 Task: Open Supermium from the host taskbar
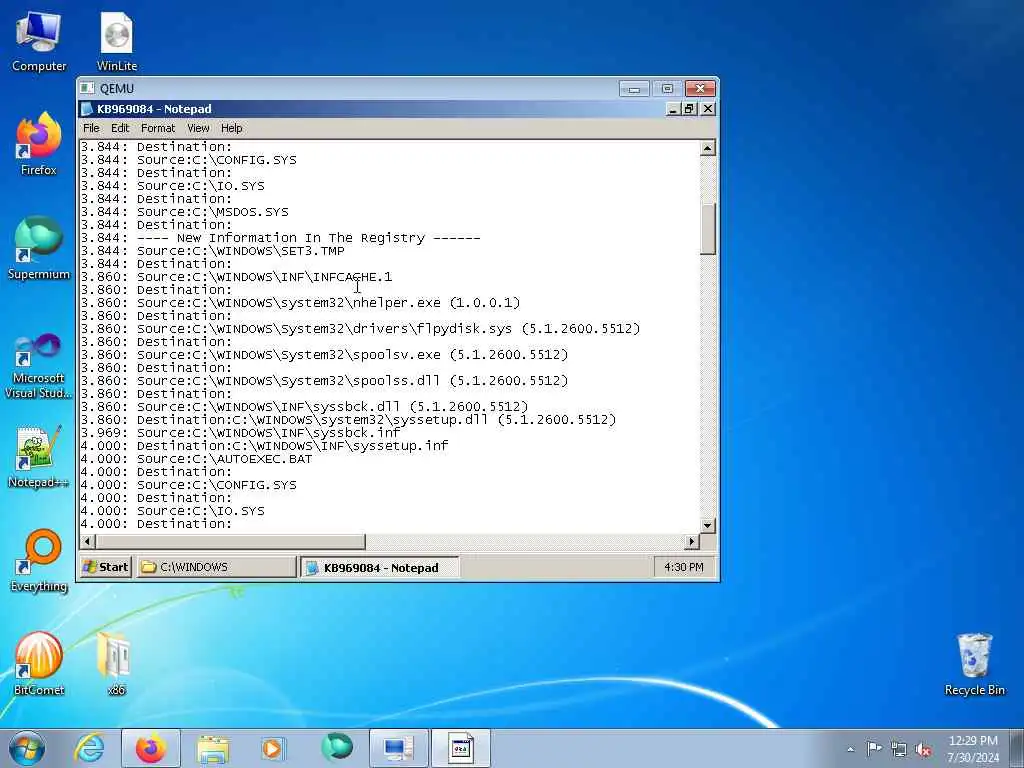[337, 748]
